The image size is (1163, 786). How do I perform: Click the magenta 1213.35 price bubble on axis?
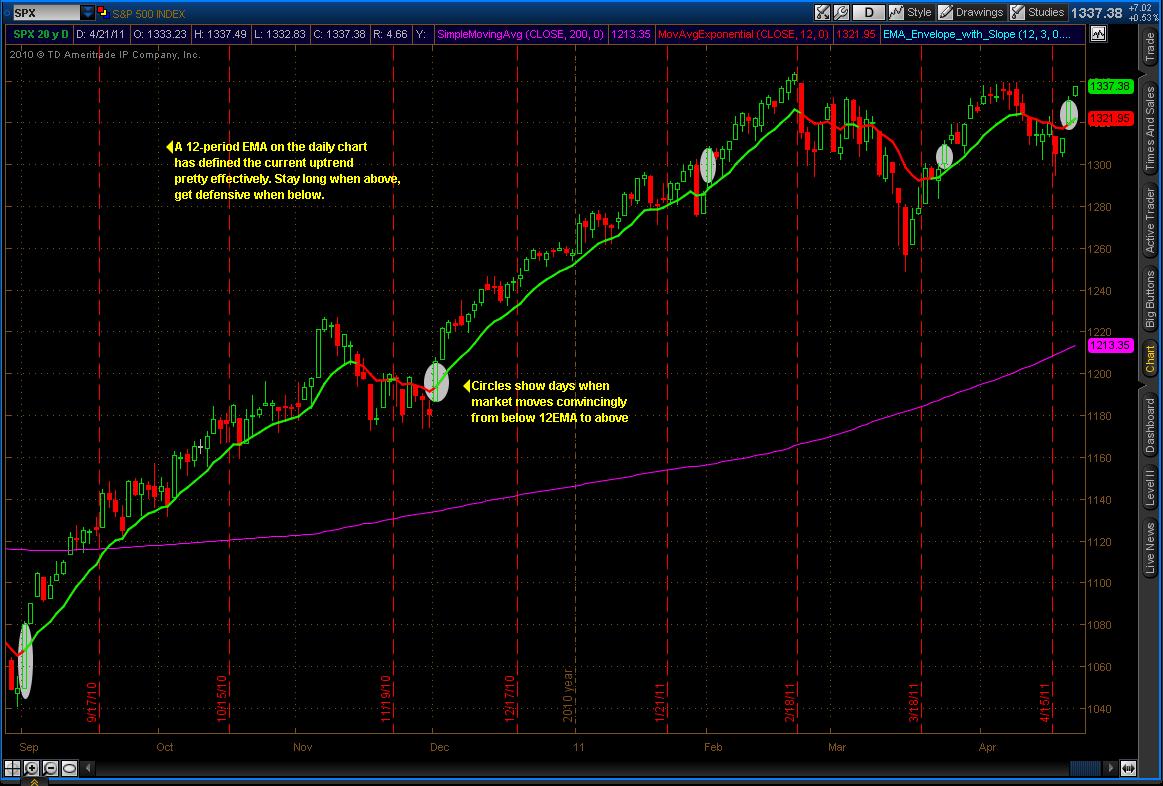tap(1109, 346)
